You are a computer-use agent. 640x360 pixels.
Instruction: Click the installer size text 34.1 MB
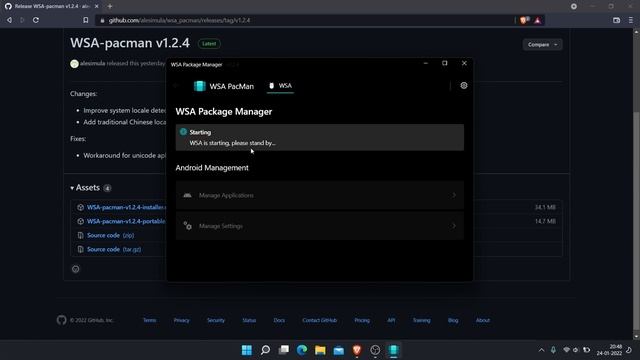[545, 207]
